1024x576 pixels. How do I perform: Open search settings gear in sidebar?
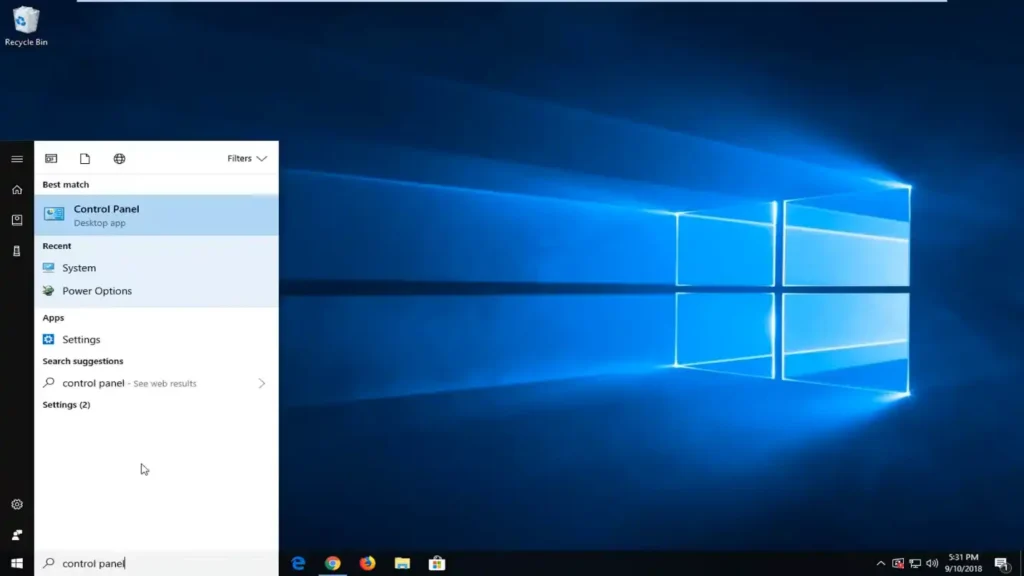point(17,505)
